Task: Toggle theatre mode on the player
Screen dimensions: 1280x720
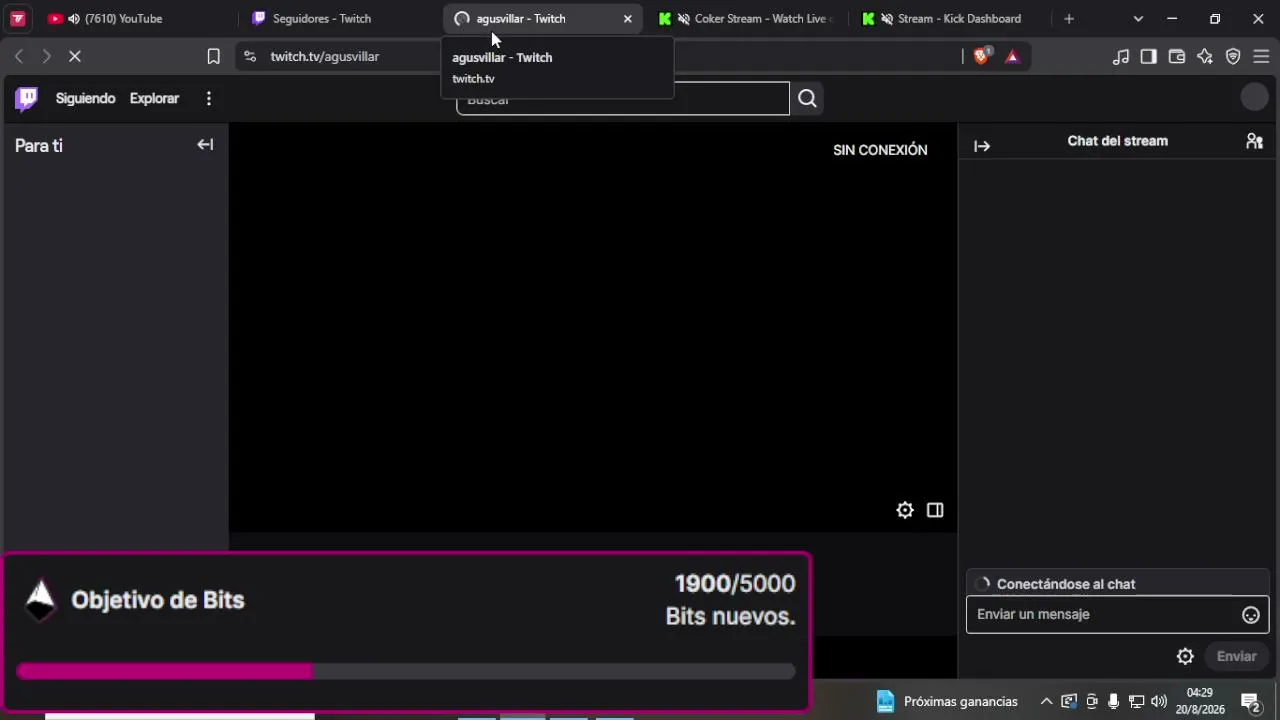Action: [x=935, y=510]
